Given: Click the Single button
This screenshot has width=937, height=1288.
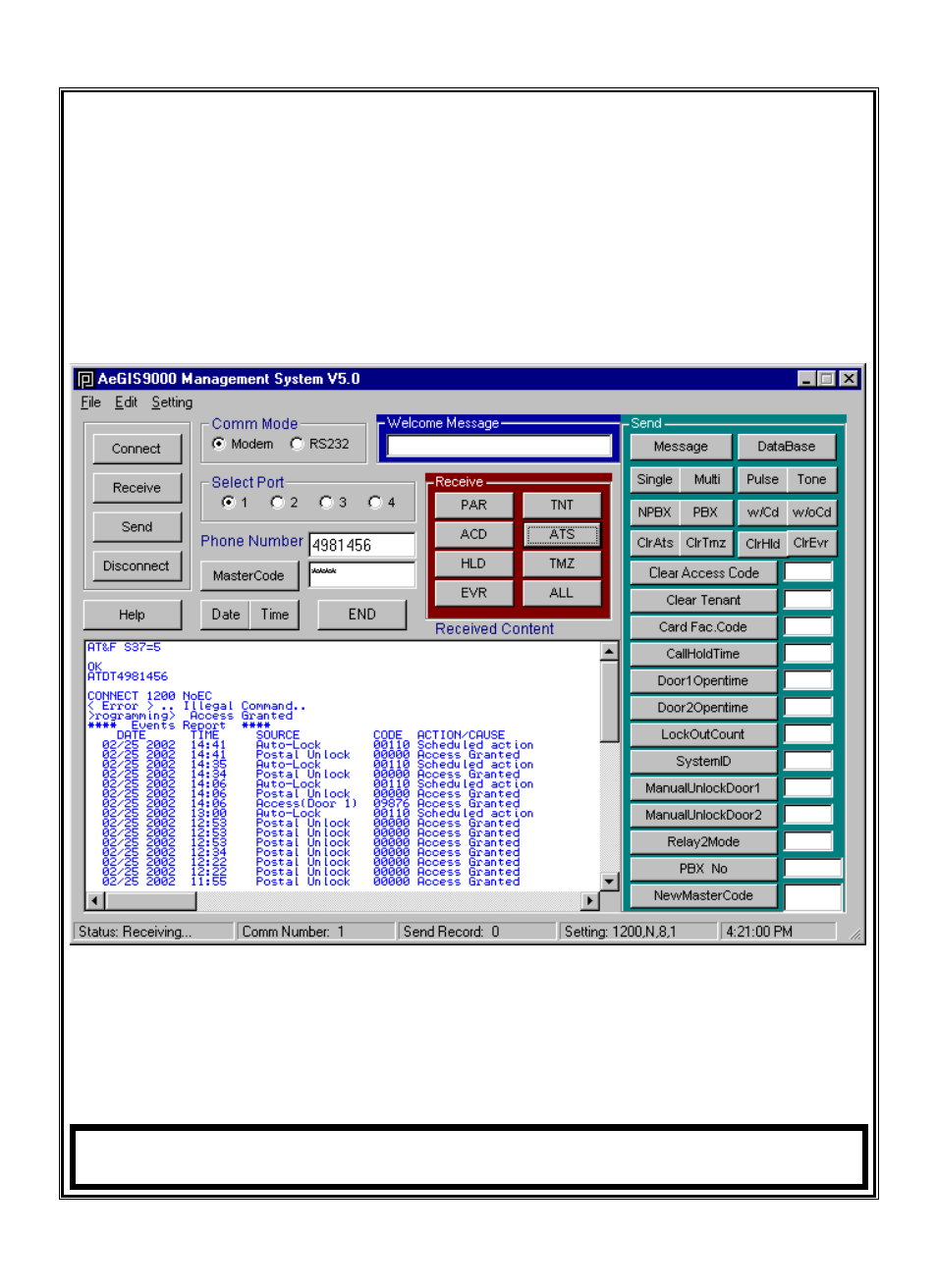Looking at the screenshot, I should 655,480.
